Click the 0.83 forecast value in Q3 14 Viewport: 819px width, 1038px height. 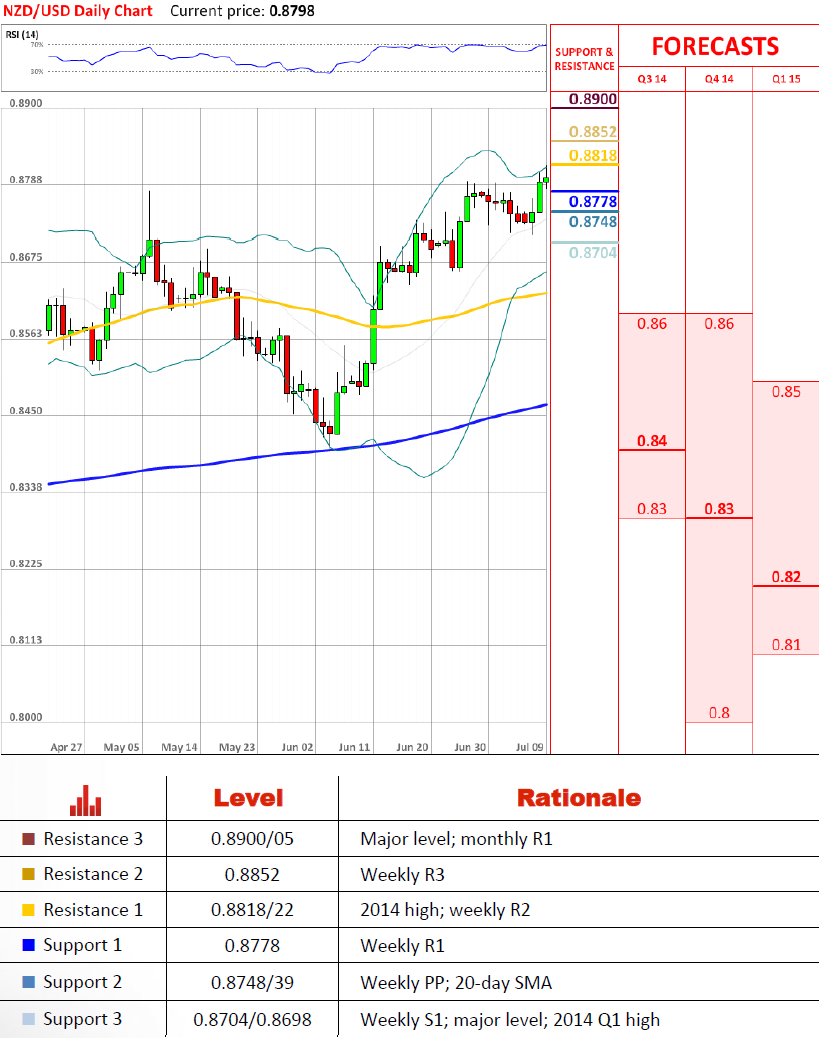[652, 509]
